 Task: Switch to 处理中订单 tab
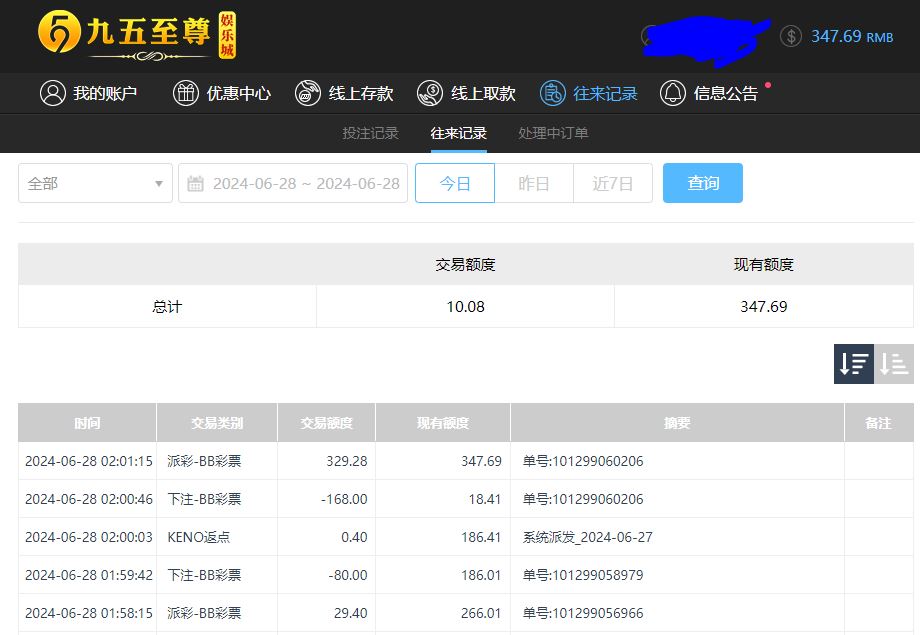[553, 133]
